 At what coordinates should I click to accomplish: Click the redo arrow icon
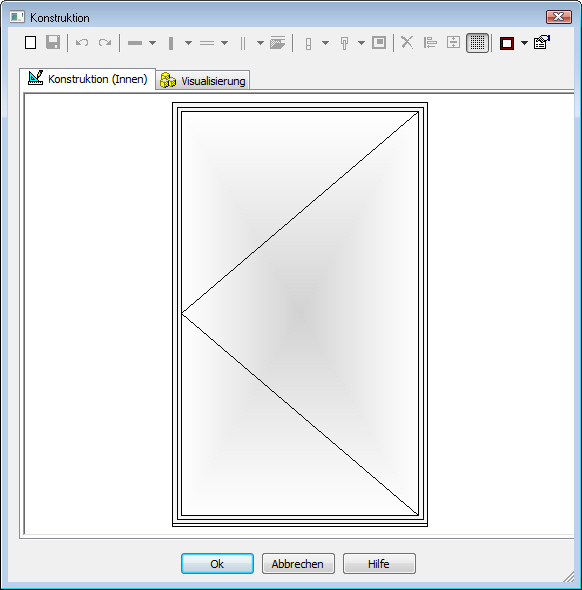click(105, 43)
